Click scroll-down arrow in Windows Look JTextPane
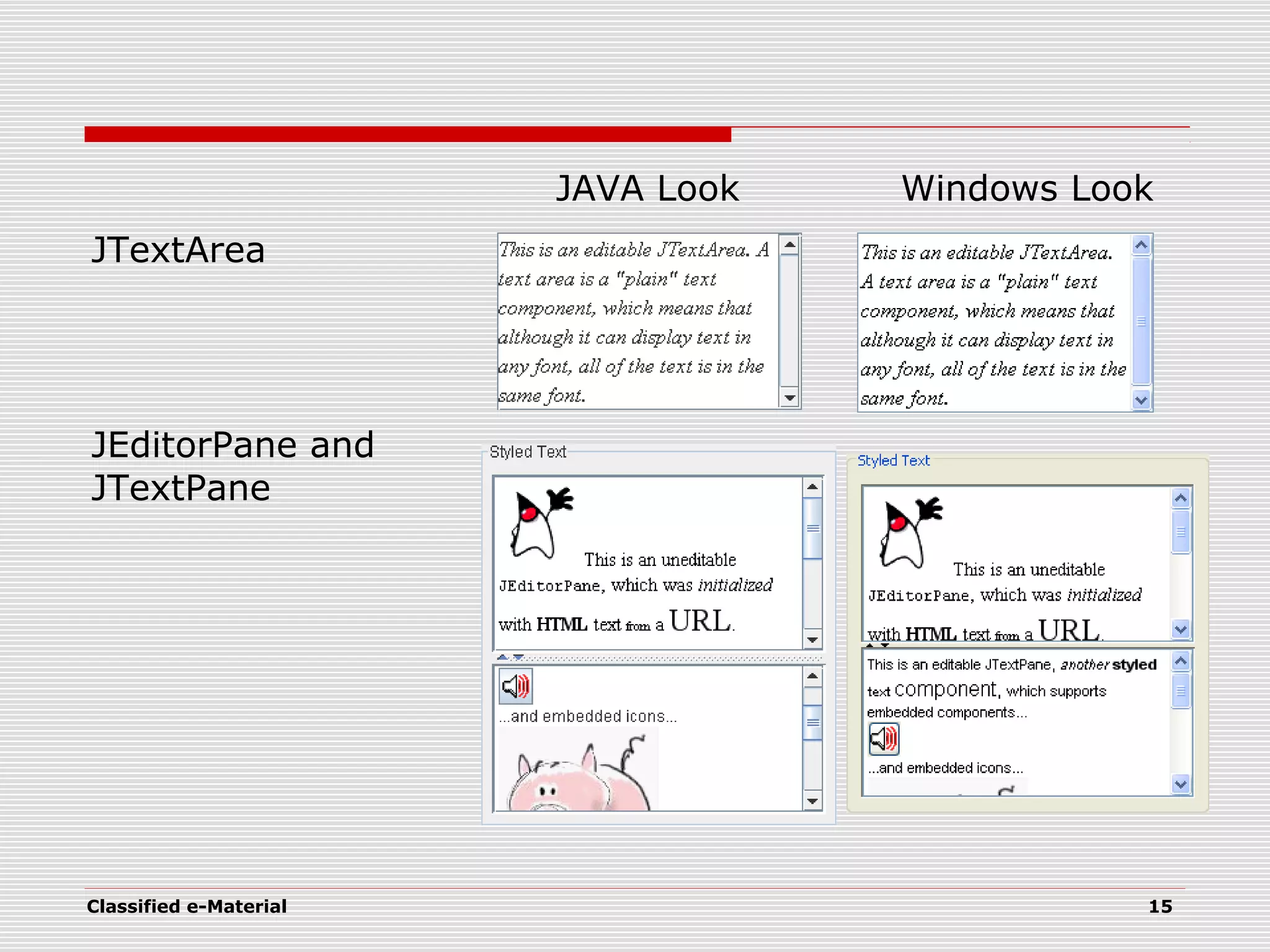Viewport: 1270px width, 952px height. pyautogui.click(x=1181, y=784)
